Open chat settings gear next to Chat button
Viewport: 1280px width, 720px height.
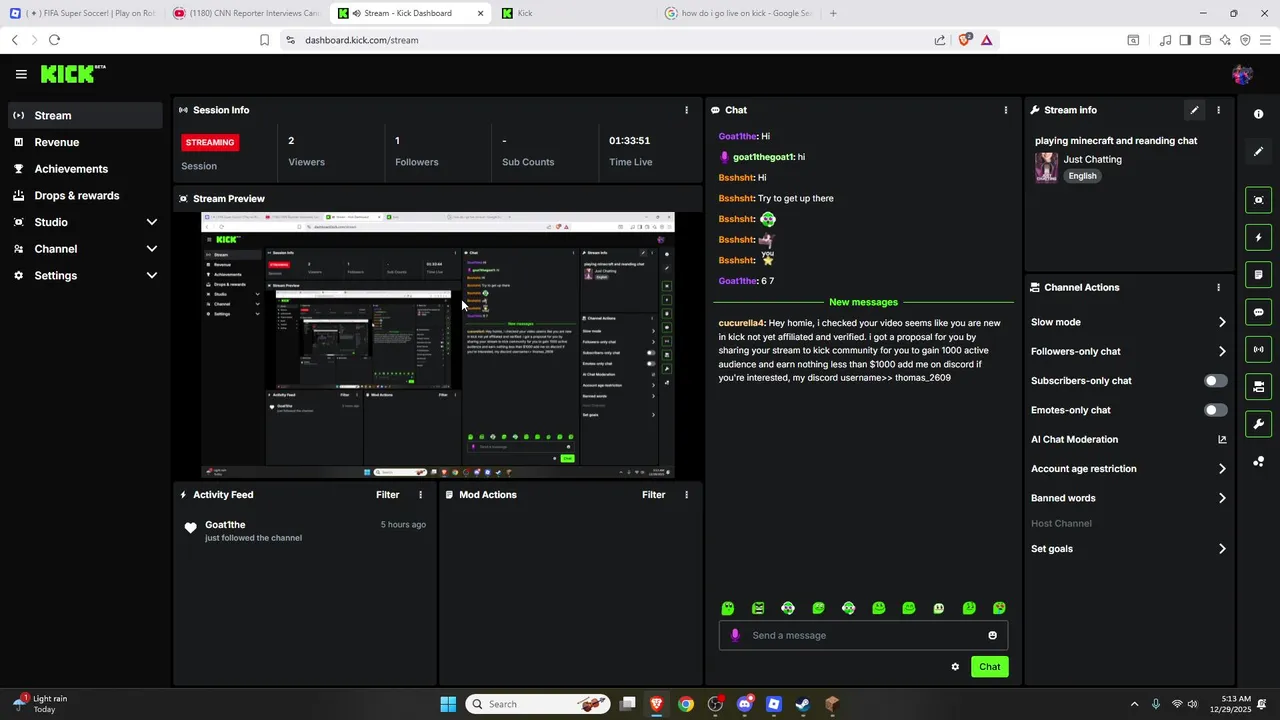tap(955, 667)
